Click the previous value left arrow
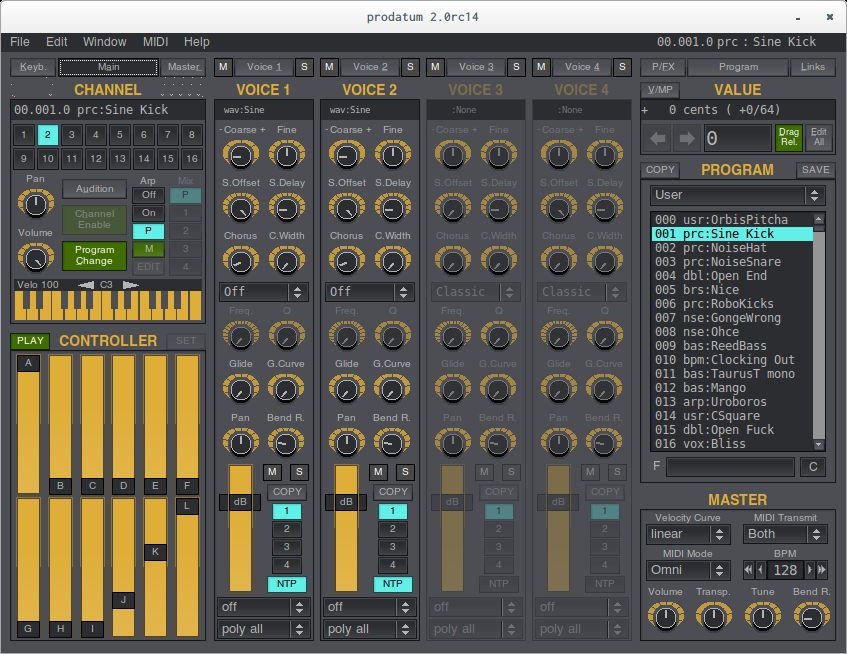 click(658, 139)
